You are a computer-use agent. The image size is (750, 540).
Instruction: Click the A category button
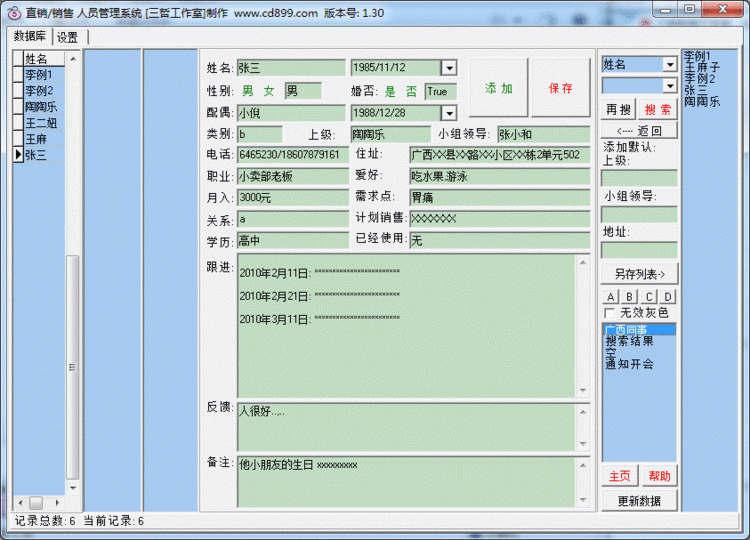coord(611,296)
